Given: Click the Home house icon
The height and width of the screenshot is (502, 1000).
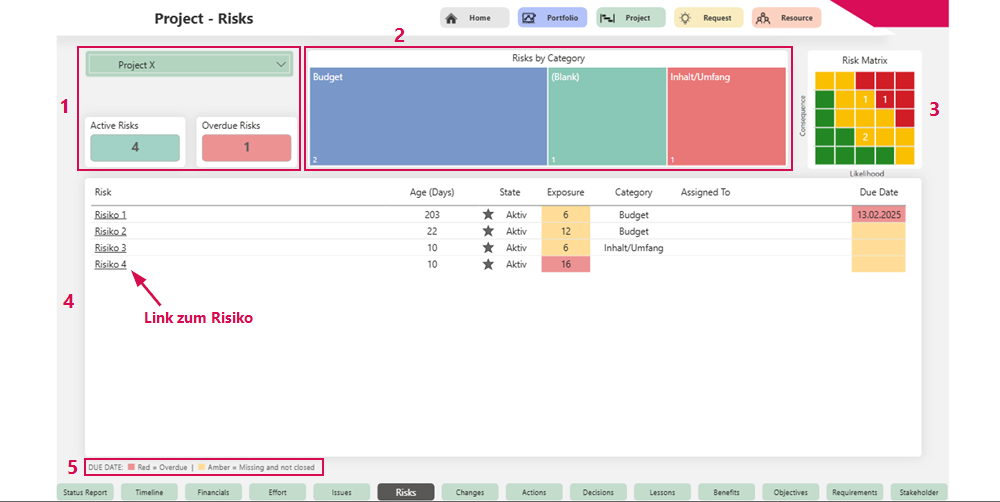Looking at the screenshot, I should (451, 18).
